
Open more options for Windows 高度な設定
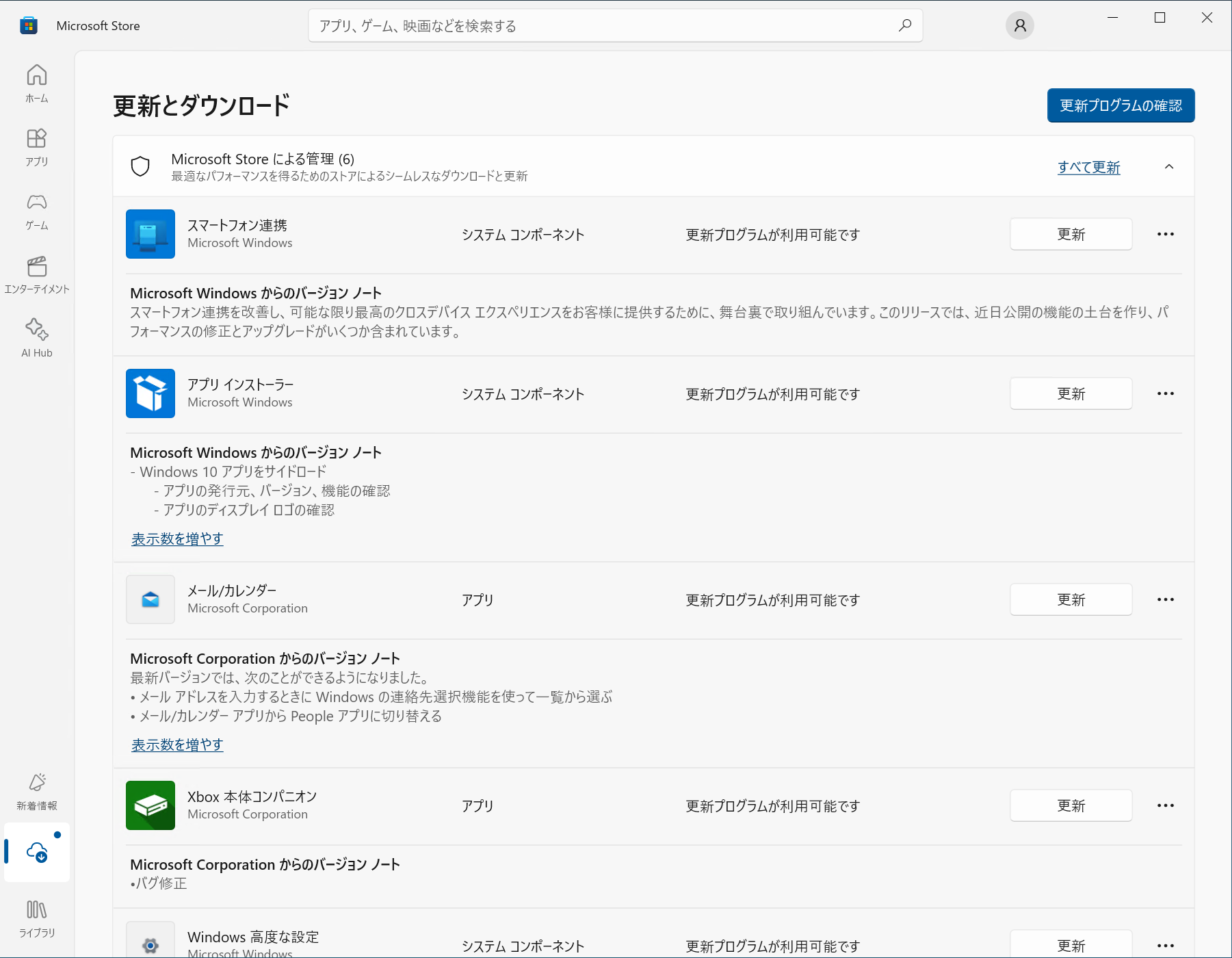click(x=1166, y=946)
